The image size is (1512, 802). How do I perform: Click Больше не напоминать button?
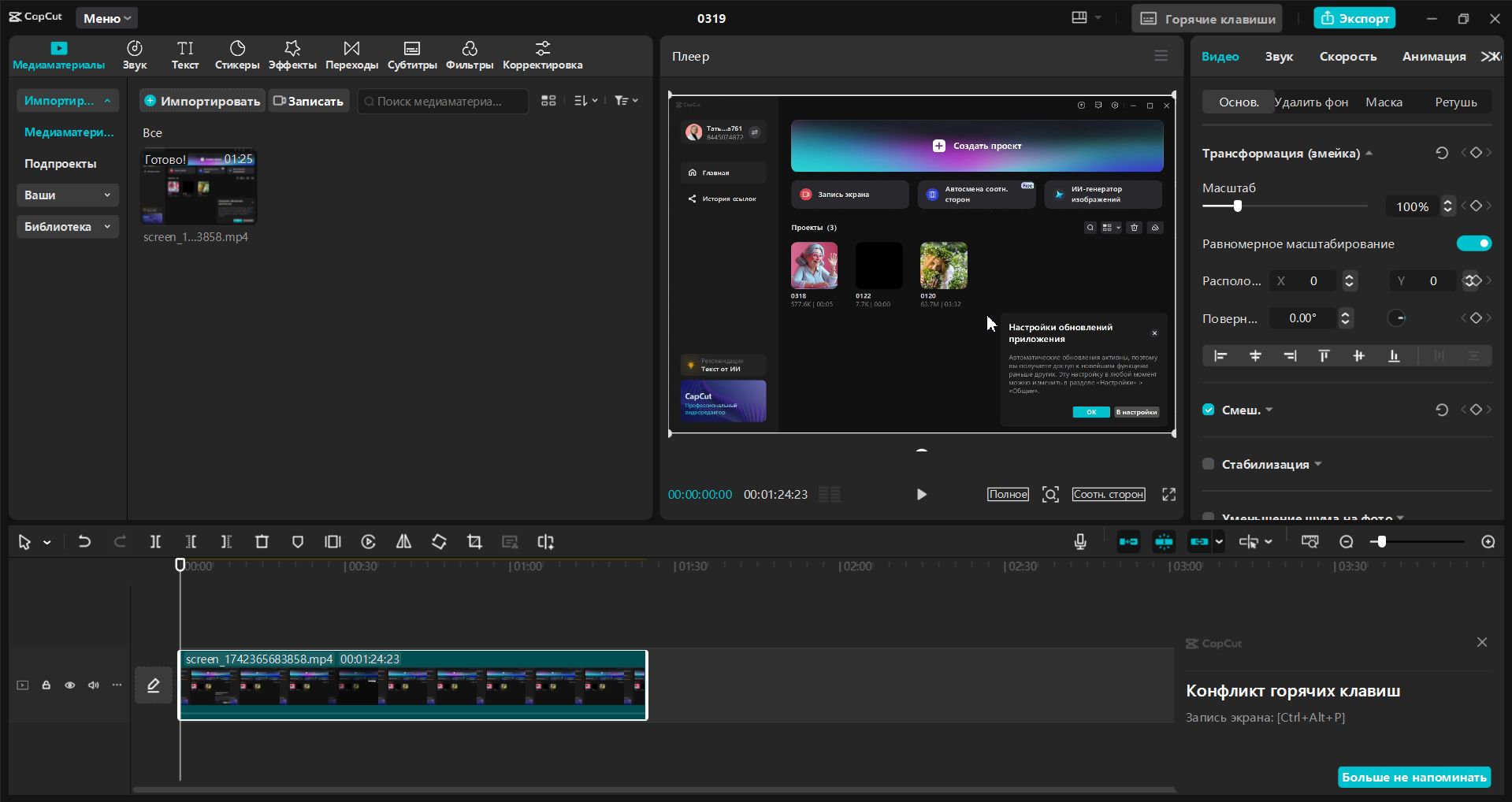(1414, 777)
